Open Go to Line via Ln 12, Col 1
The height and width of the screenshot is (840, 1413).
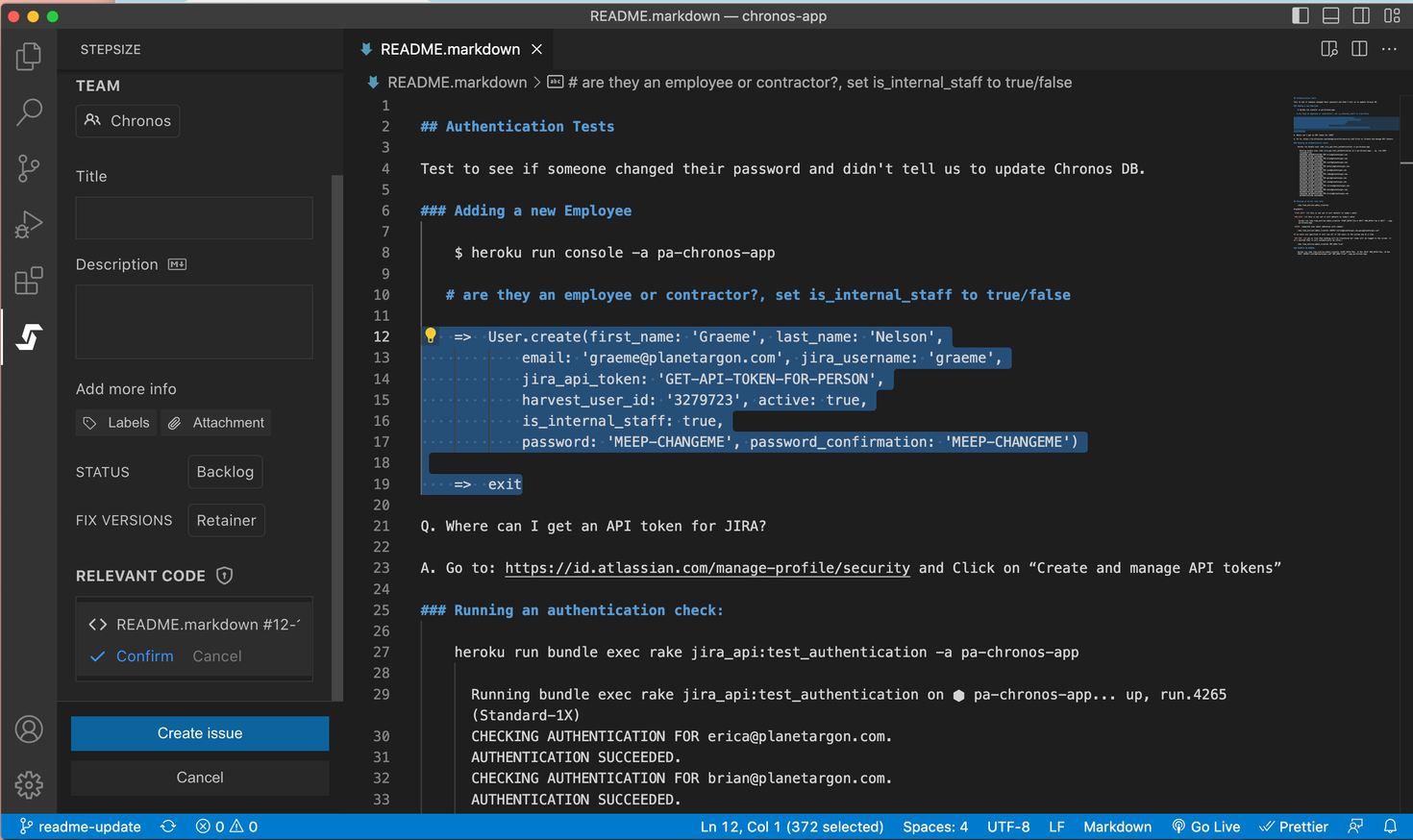(x=792, y=827)
